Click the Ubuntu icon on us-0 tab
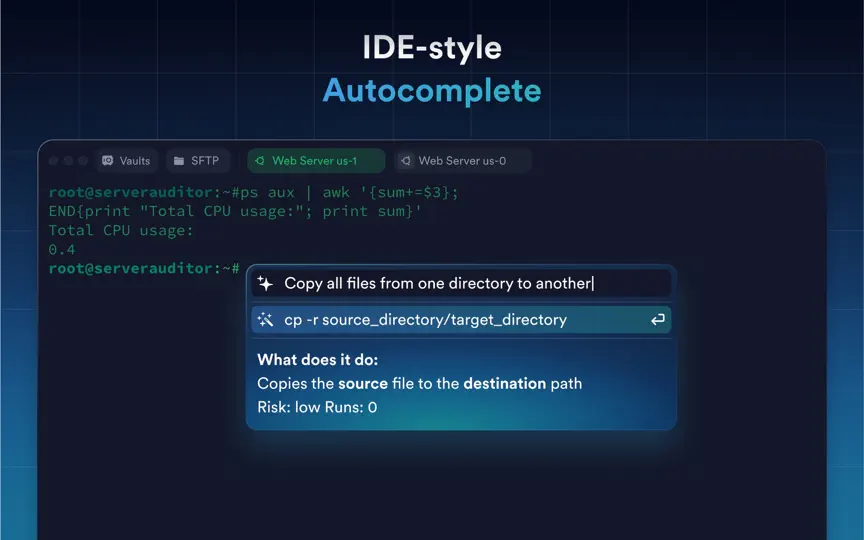This screenshot has height=540, width=864. [406, 161]
